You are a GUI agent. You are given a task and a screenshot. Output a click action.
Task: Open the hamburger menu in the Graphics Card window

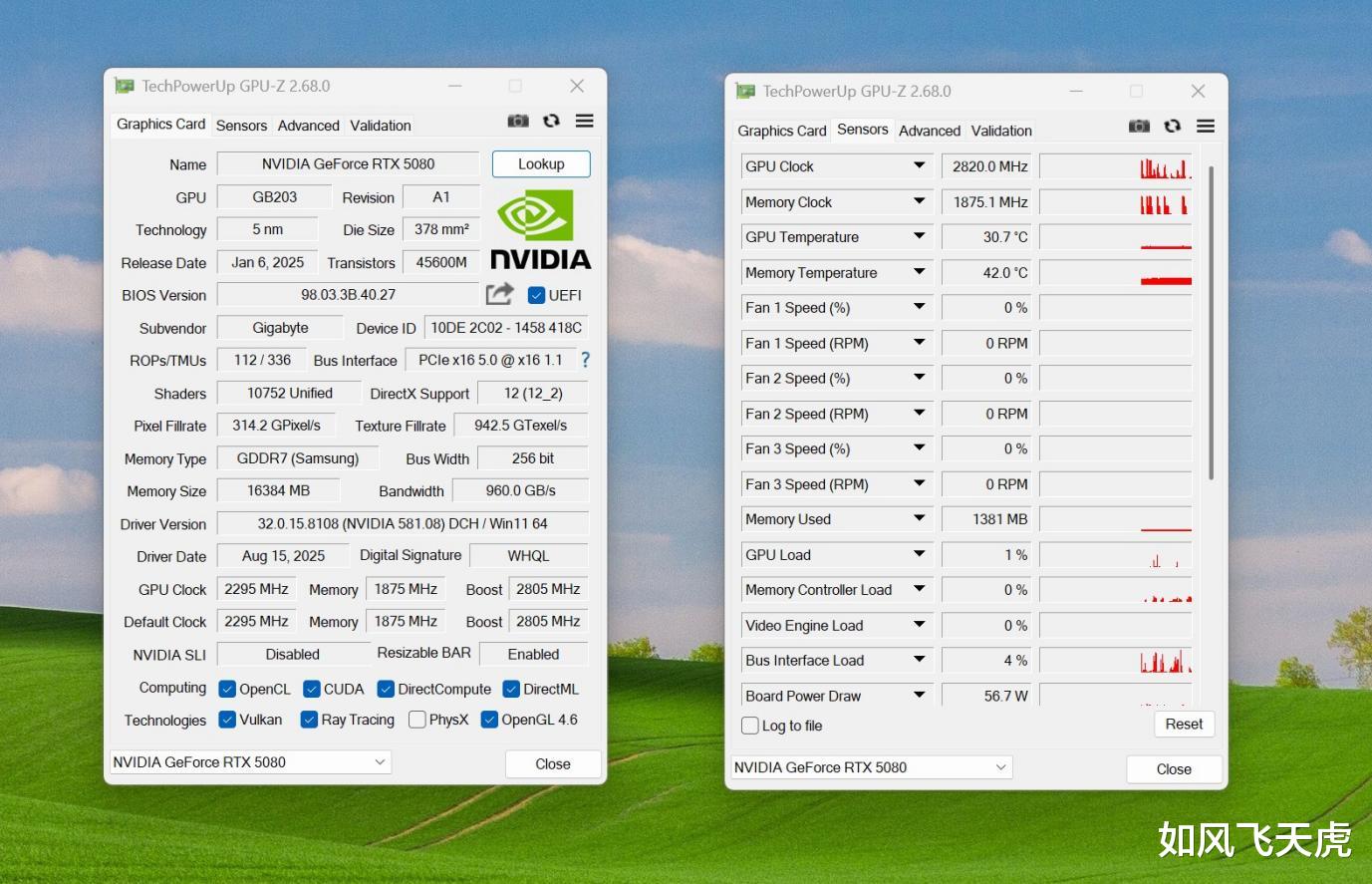(x=585, y=121)
